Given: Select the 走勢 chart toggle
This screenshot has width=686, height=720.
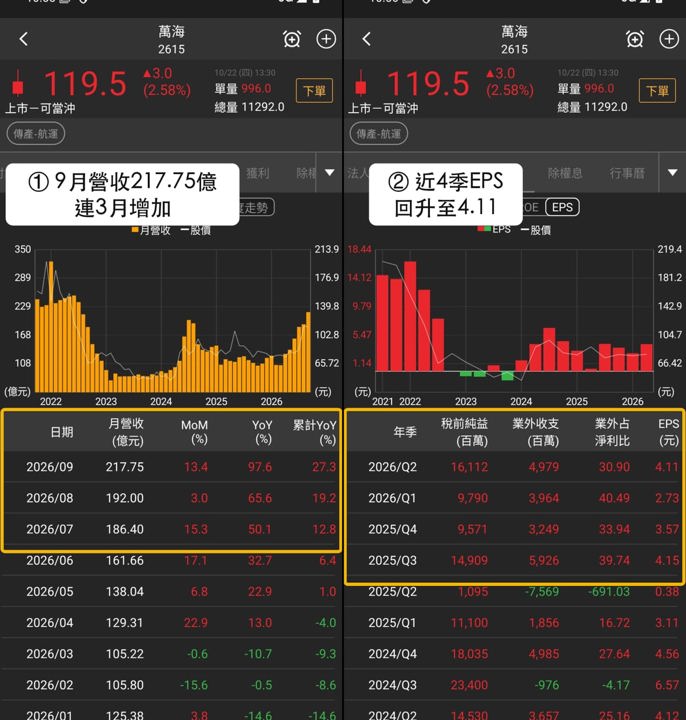Looking at the screenshot, I should [x=256, y=207].
